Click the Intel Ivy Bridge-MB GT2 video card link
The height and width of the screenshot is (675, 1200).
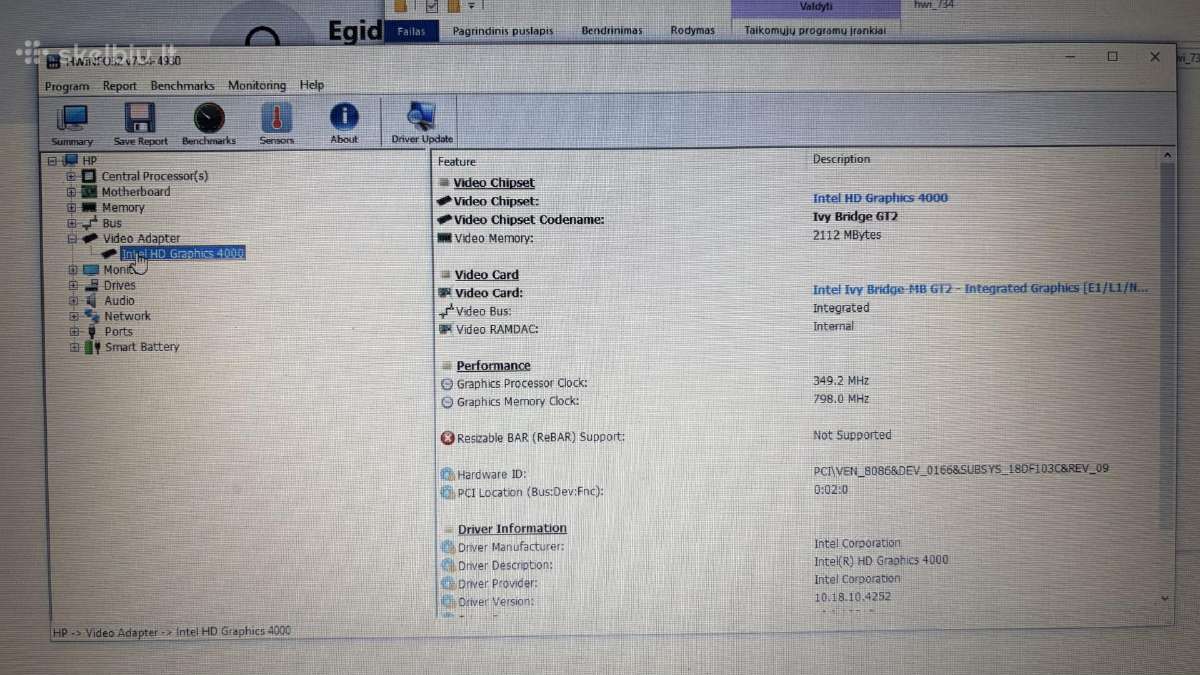coord(980,289)
